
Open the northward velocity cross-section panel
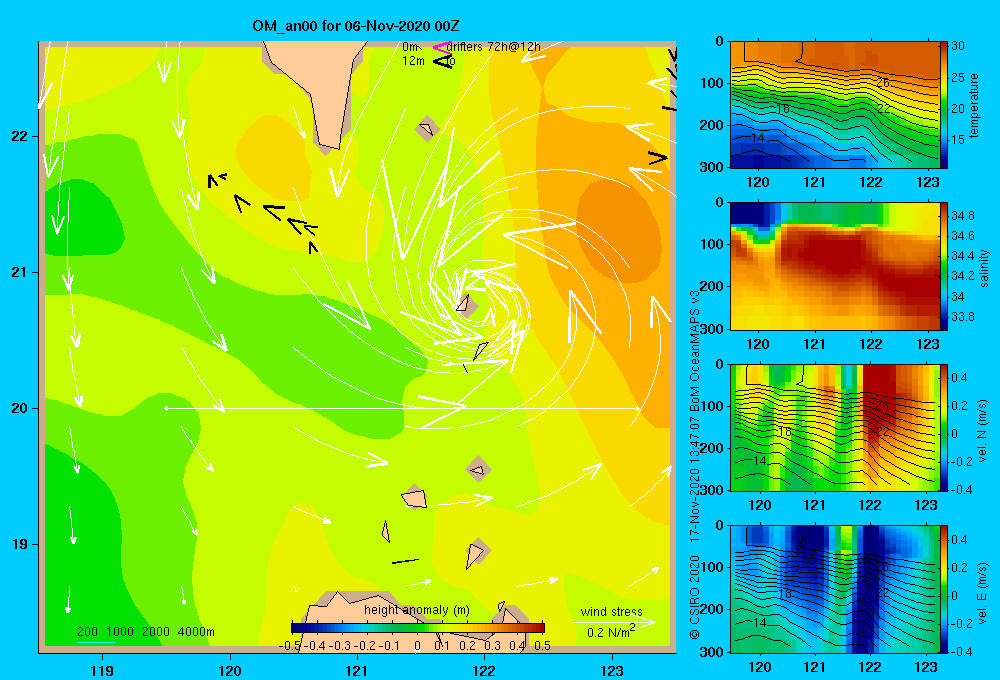pyautogui.click(x=835, y=427)
